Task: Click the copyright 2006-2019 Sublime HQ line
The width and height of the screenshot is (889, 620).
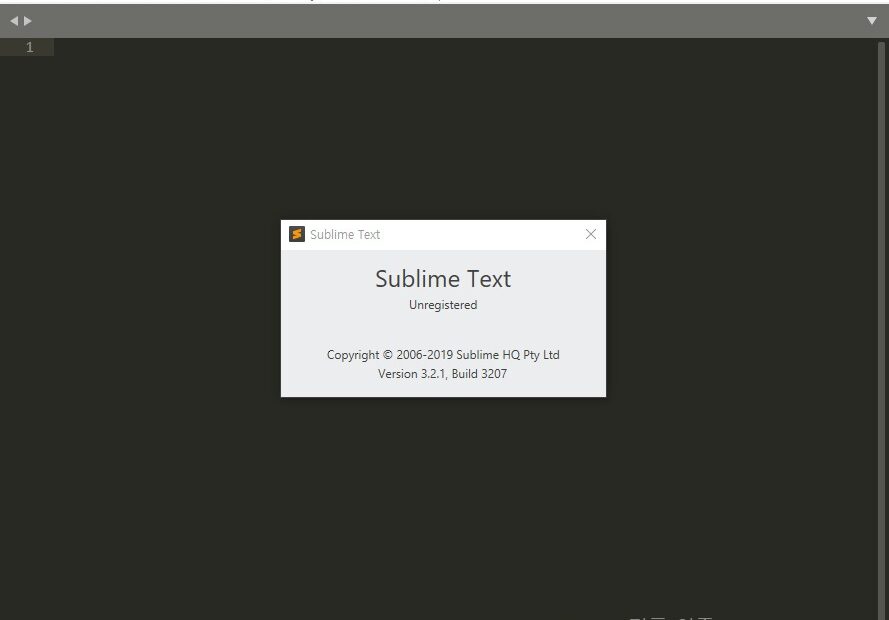Action: 443,355
